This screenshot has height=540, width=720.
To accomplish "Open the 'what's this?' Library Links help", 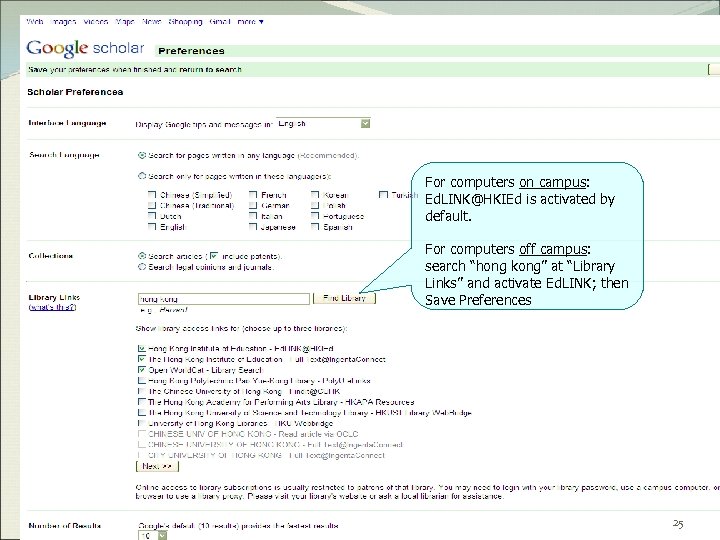I will tap(52, 307).
